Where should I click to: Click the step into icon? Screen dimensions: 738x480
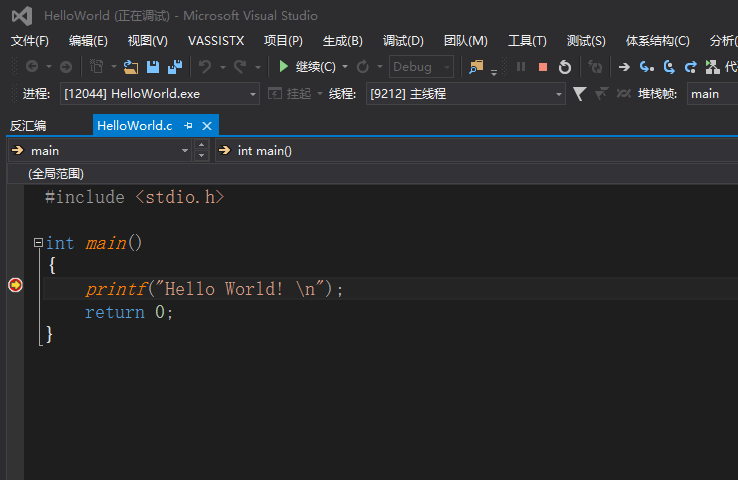(646, 67)
